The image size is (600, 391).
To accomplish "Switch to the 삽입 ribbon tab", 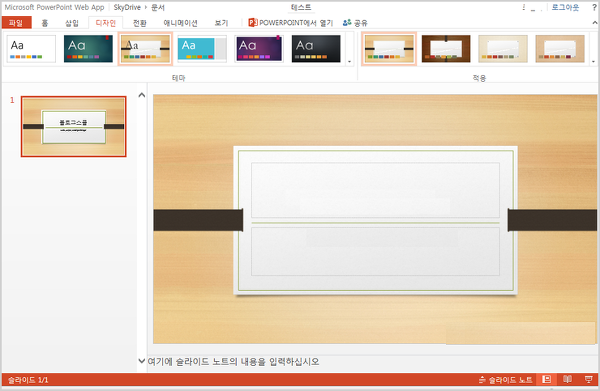I will pyautogui.click(x=72, y=23).
